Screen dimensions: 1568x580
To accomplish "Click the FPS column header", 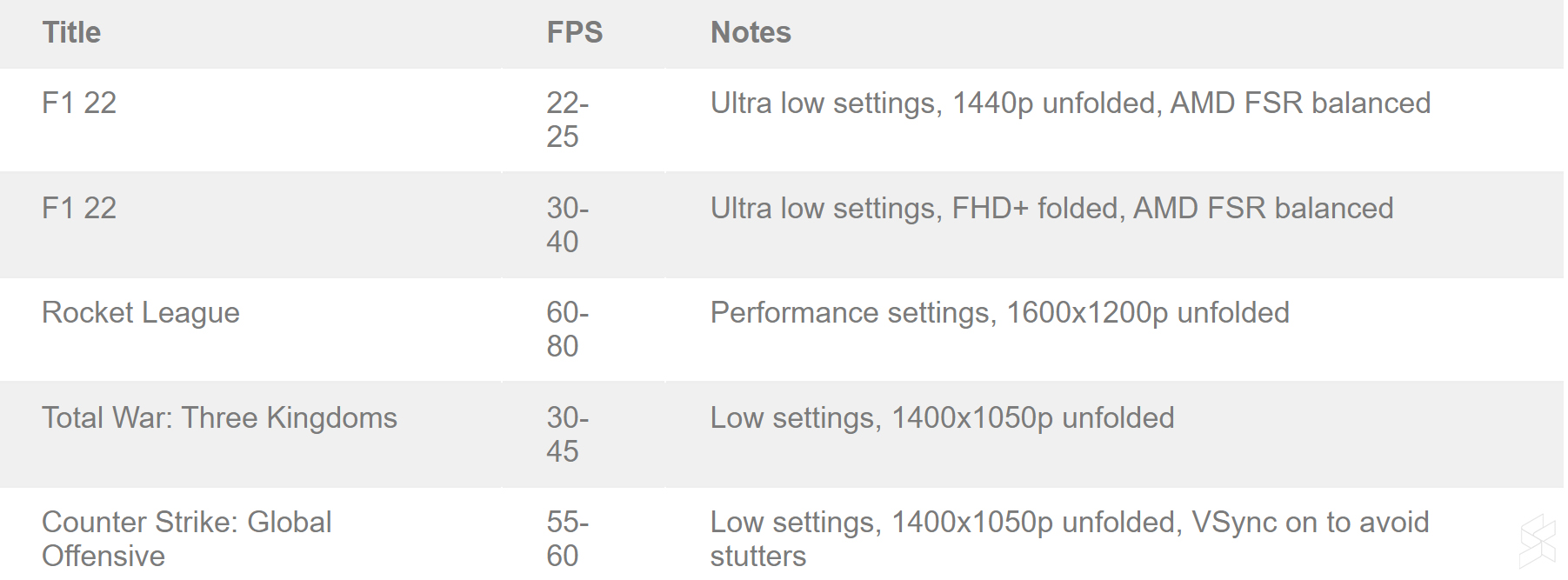I will click(x=574, y=33).
